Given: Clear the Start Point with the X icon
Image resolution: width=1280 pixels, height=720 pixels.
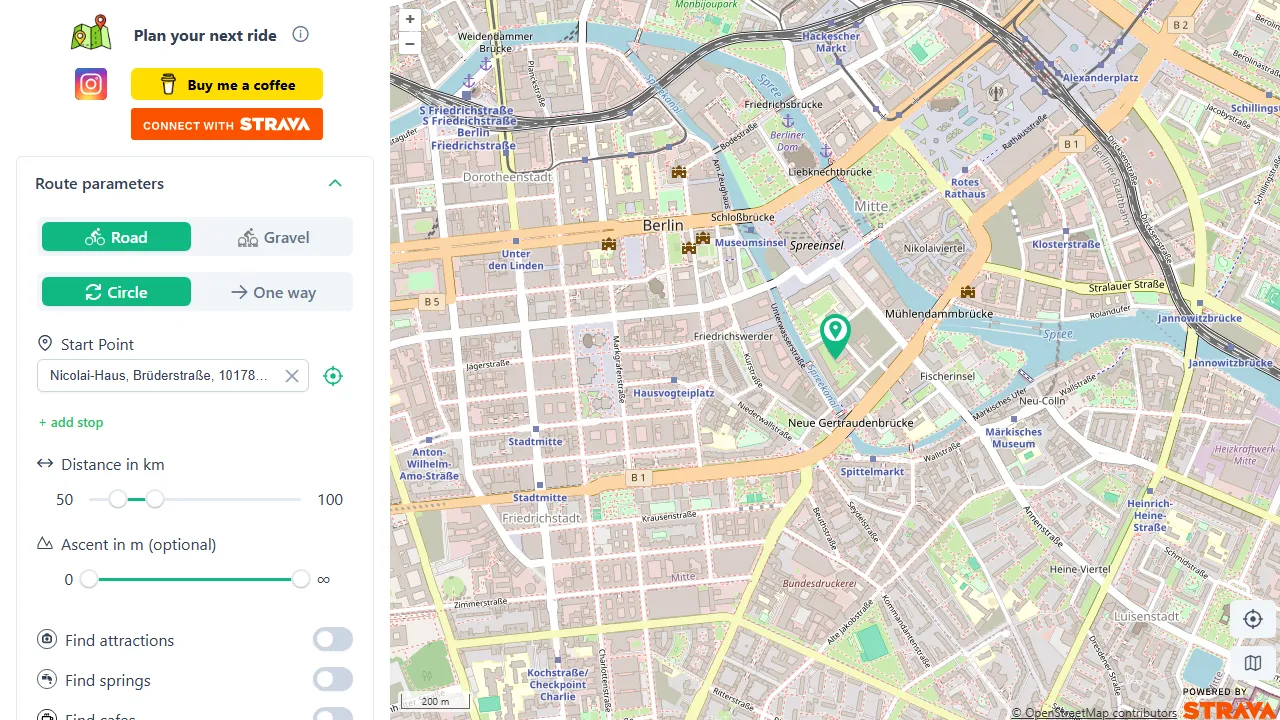Looking at the screenshot, I should coord(292,375).
